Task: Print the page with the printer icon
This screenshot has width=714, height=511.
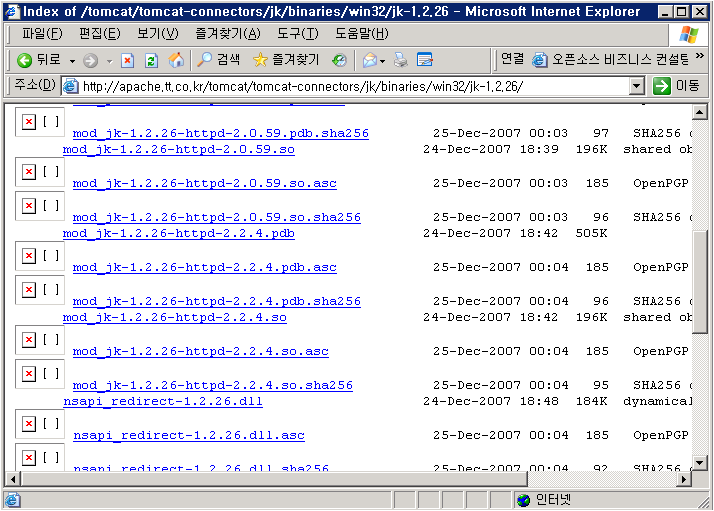Action: pos(401,60)
